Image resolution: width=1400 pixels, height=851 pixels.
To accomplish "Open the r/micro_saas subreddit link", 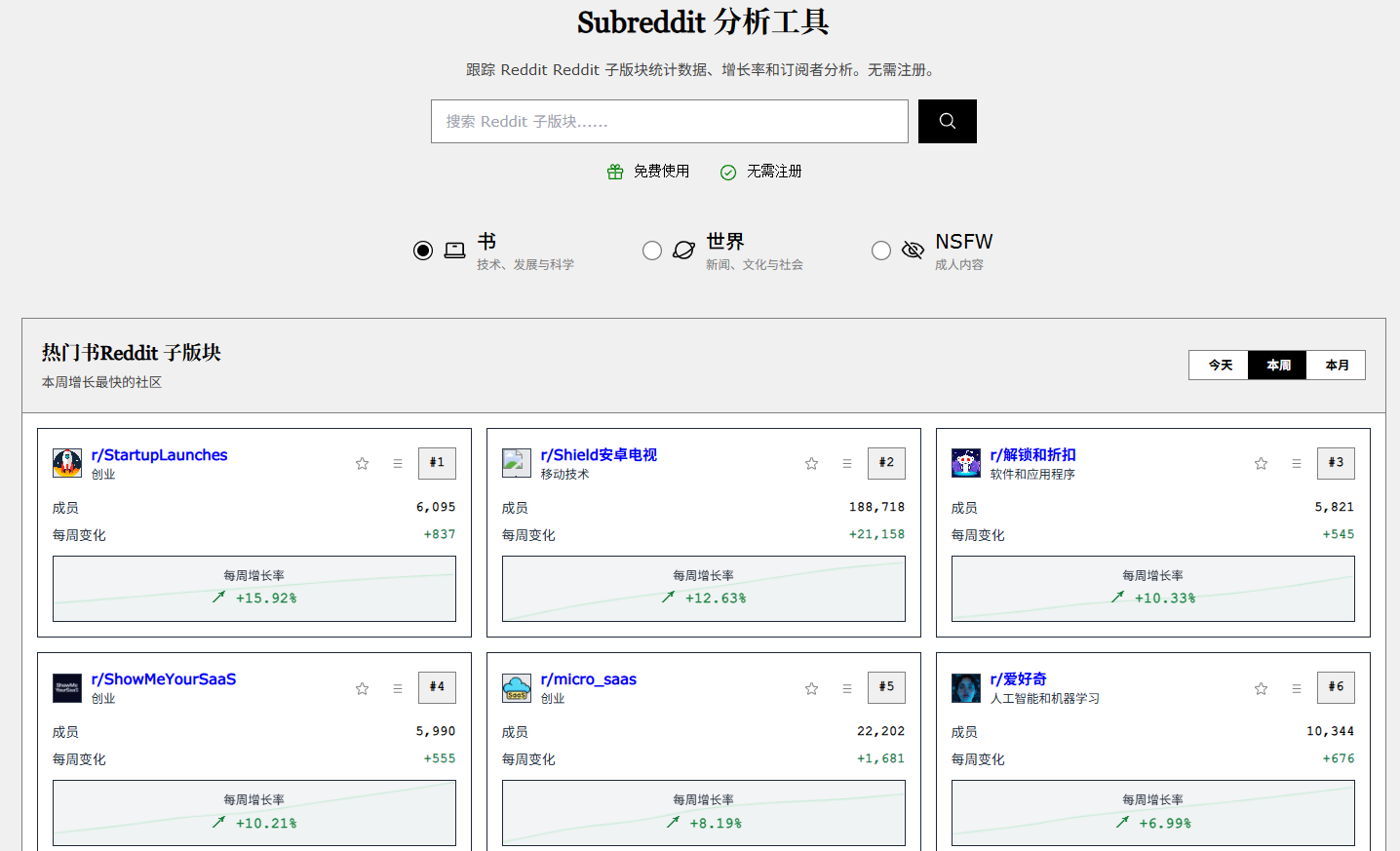I will [588, 679].
